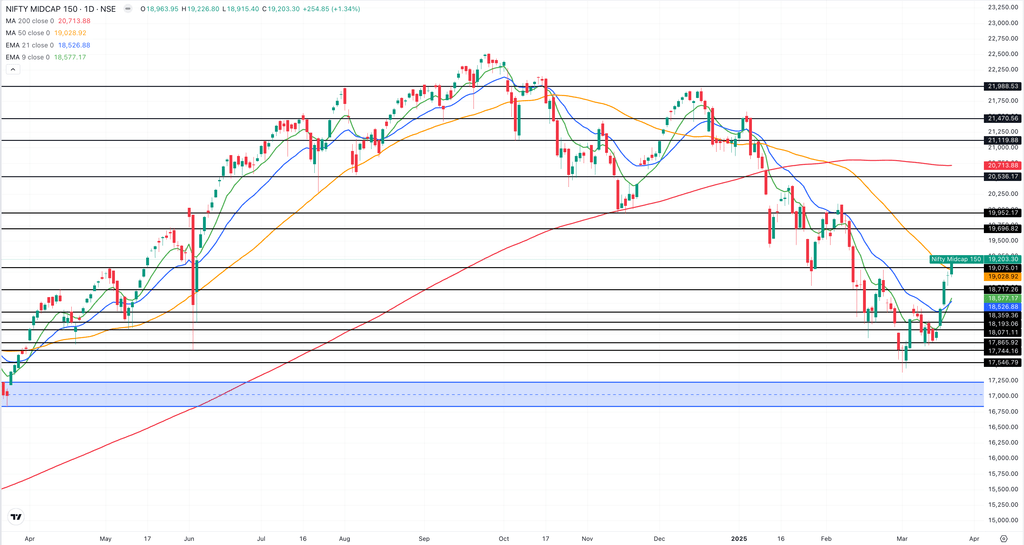1024x545 pixels.
Task: Click the 17,546.79 support level label
Action: pyautogui.click(x=1002, y=362)
